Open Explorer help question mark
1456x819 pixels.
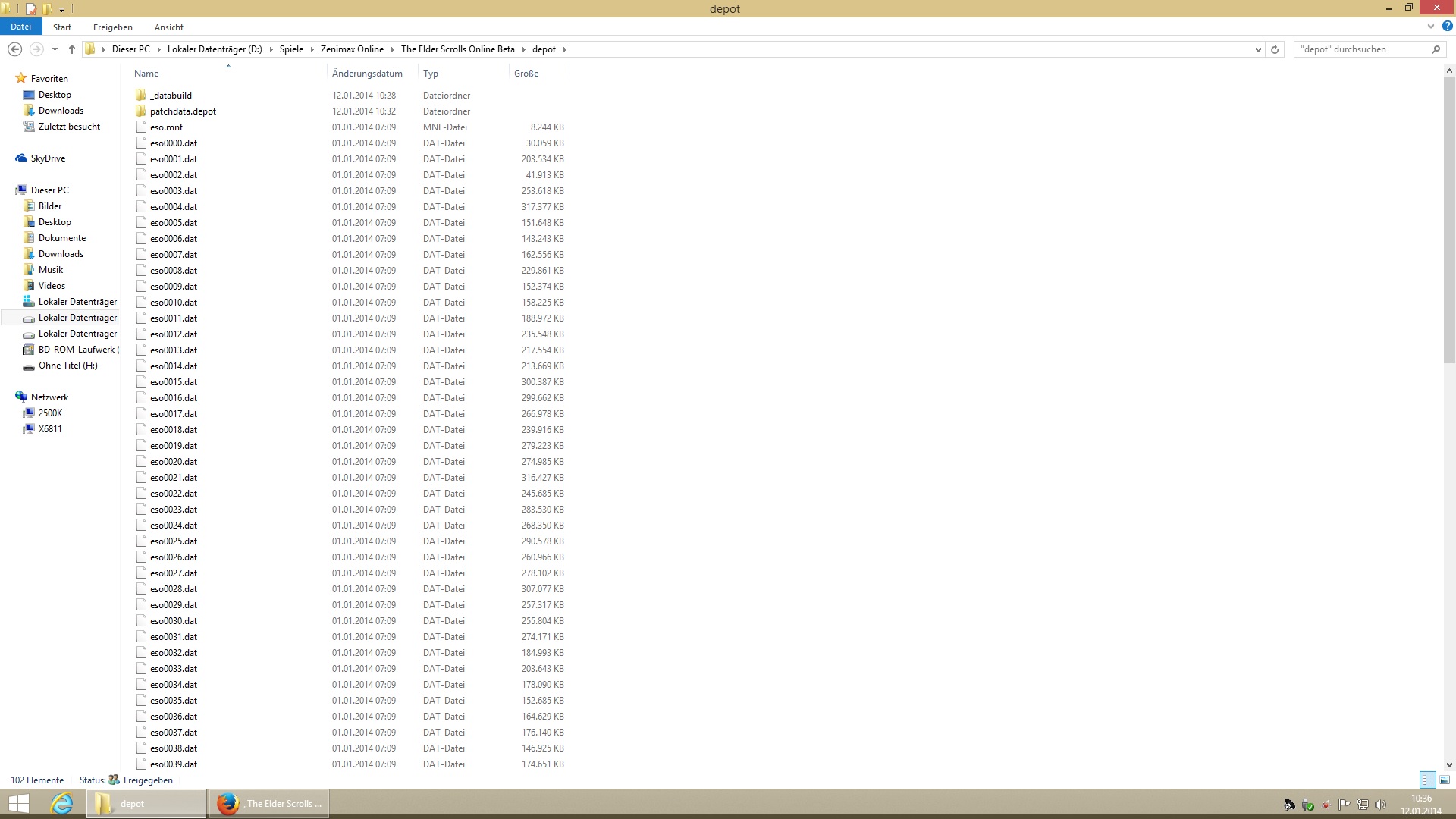[x=1447, y=27]
